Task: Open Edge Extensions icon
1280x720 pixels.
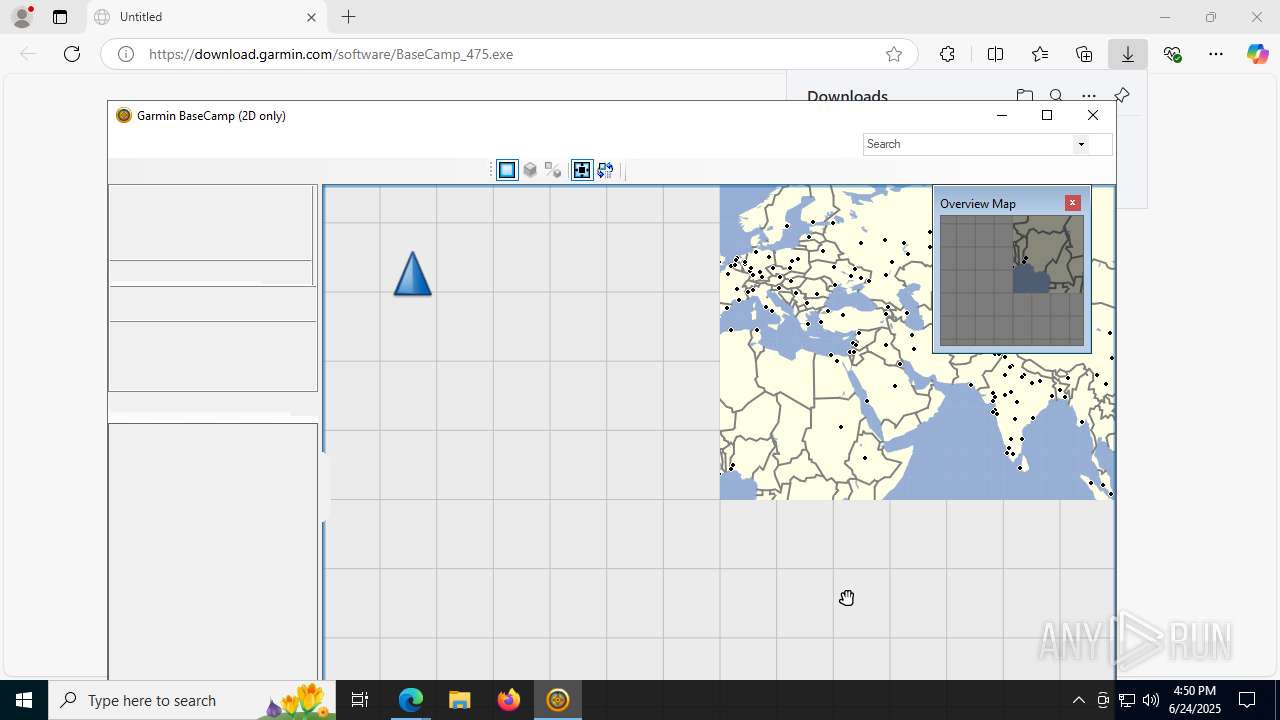Action: pos(947,54)
